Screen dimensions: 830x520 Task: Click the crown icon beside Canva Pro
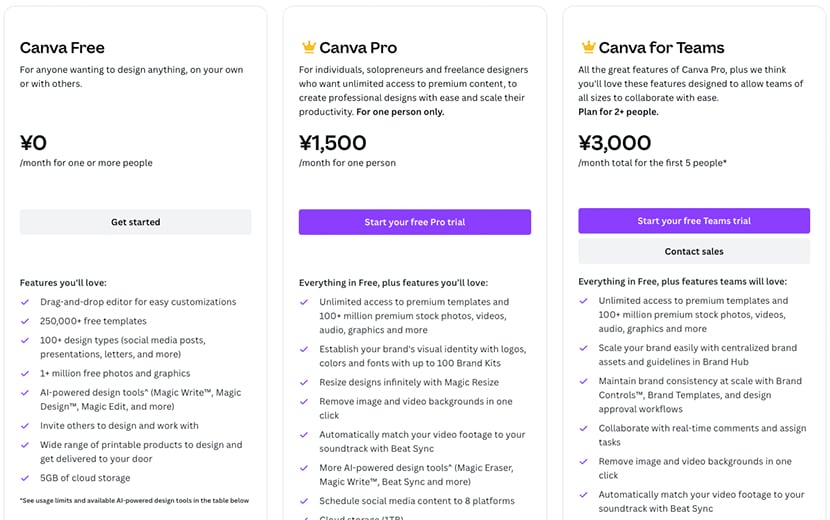(x=309, y=47)
